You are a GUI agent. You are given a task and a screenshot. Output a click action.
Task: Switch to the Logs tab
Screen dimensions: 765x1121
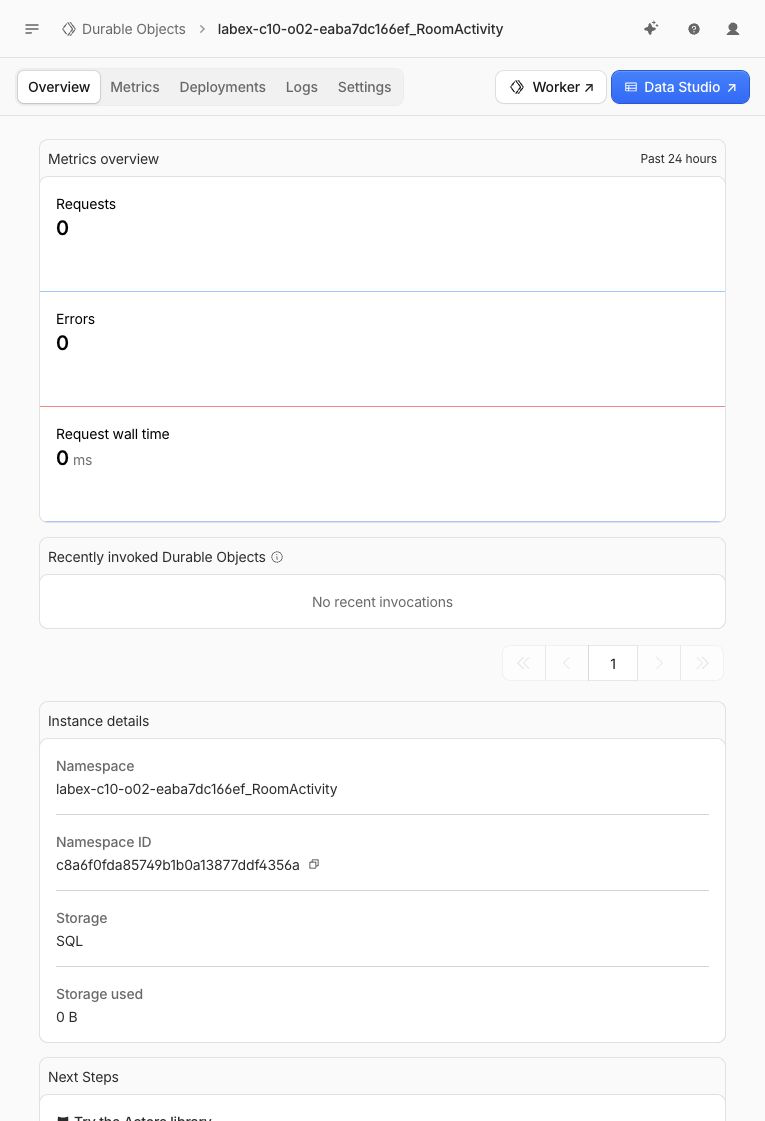pyautogui.click(x=302, y=87)
